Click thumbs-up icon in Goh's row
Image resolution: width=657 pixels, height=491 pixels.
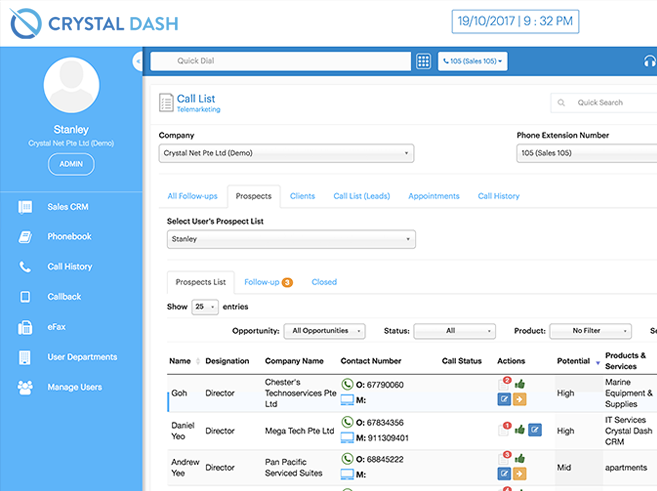pyautogui.click(x=519, y=384)
